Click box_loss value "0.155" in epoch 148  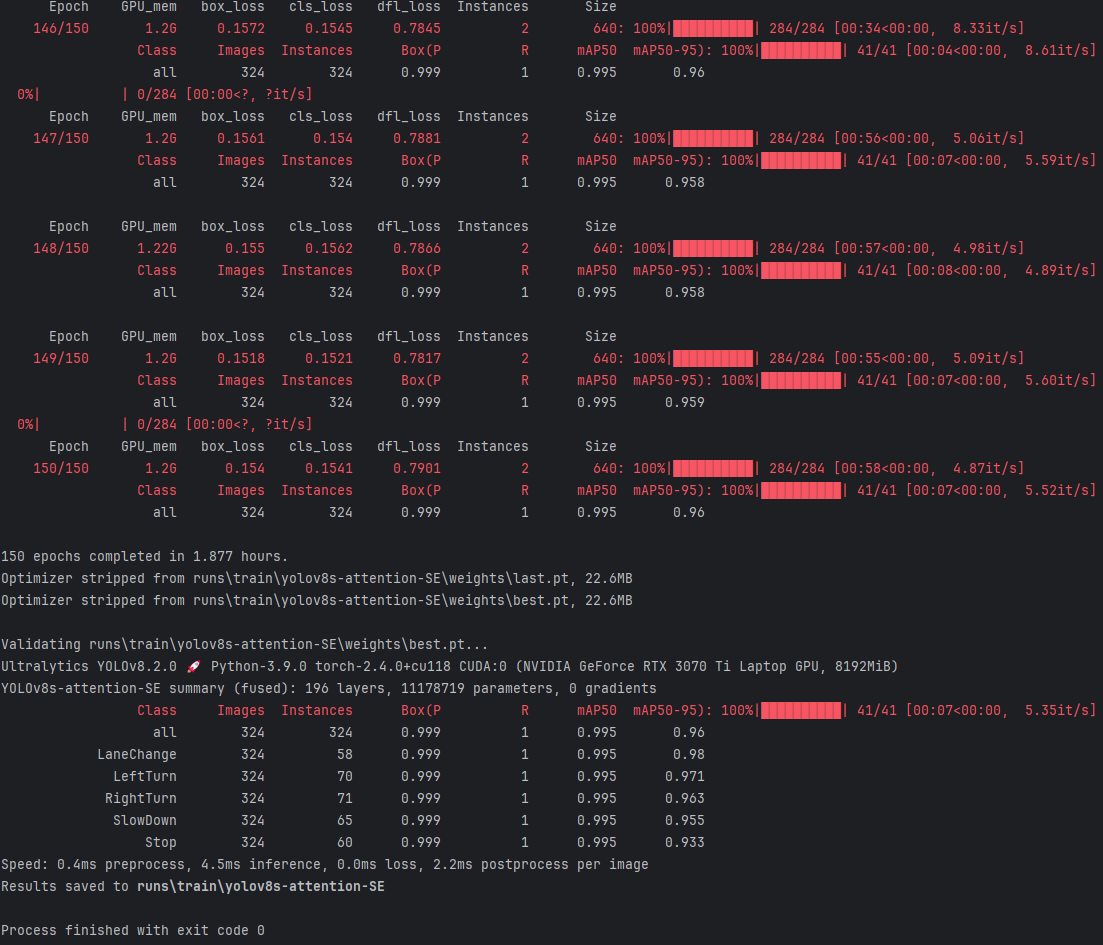click(245, 248)
